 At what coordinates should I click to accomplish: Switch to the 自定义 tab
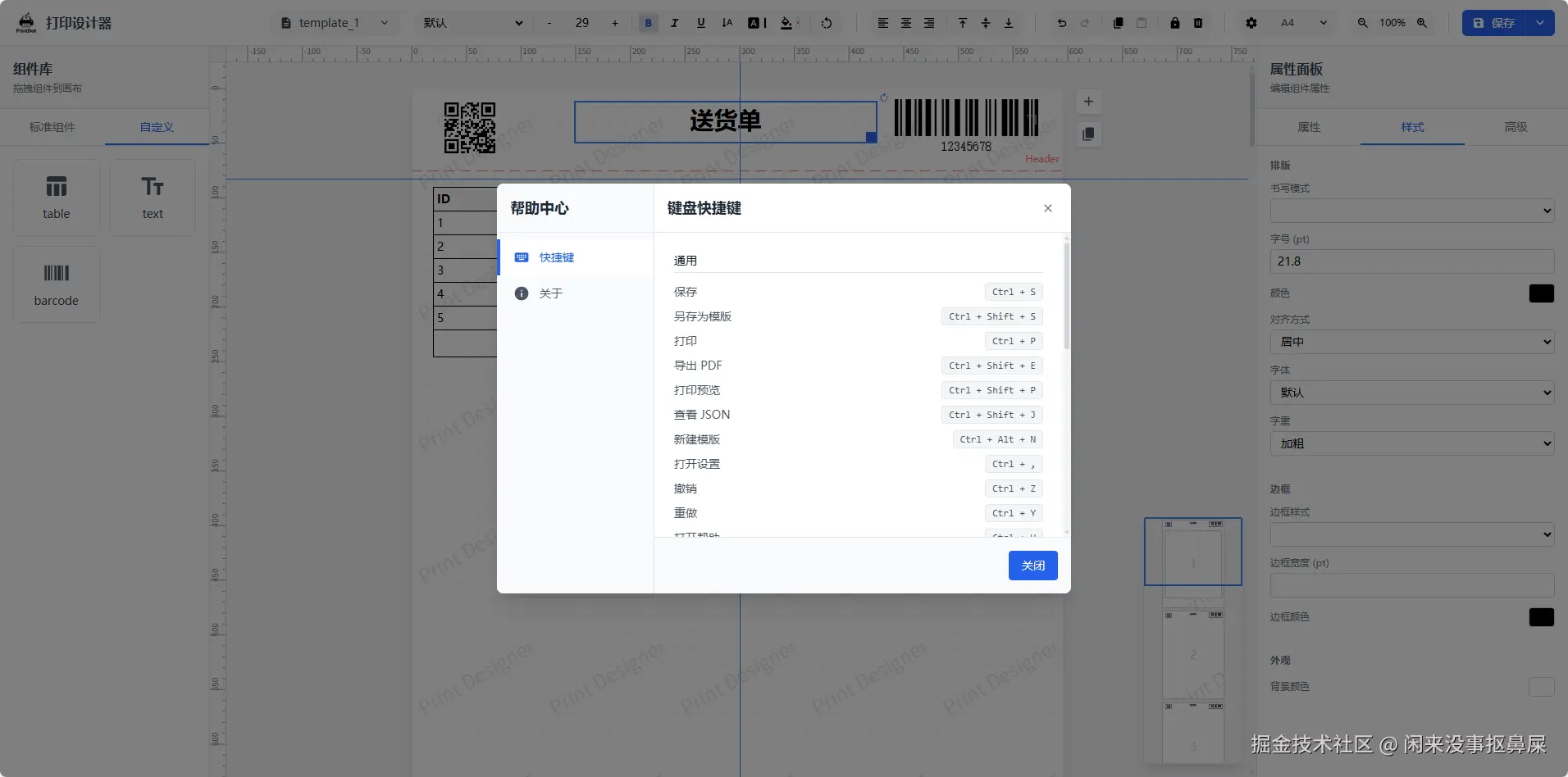157,127
